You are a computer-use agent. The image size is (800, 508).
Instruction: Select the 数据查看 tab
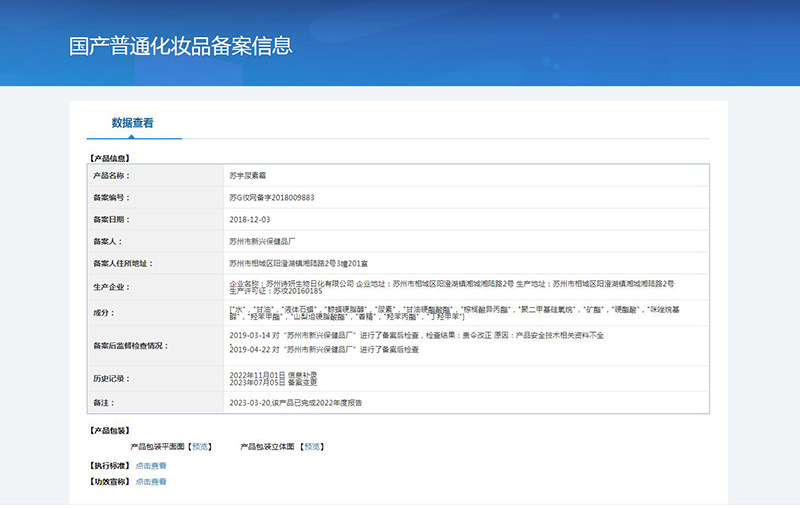tap(133, 123)
